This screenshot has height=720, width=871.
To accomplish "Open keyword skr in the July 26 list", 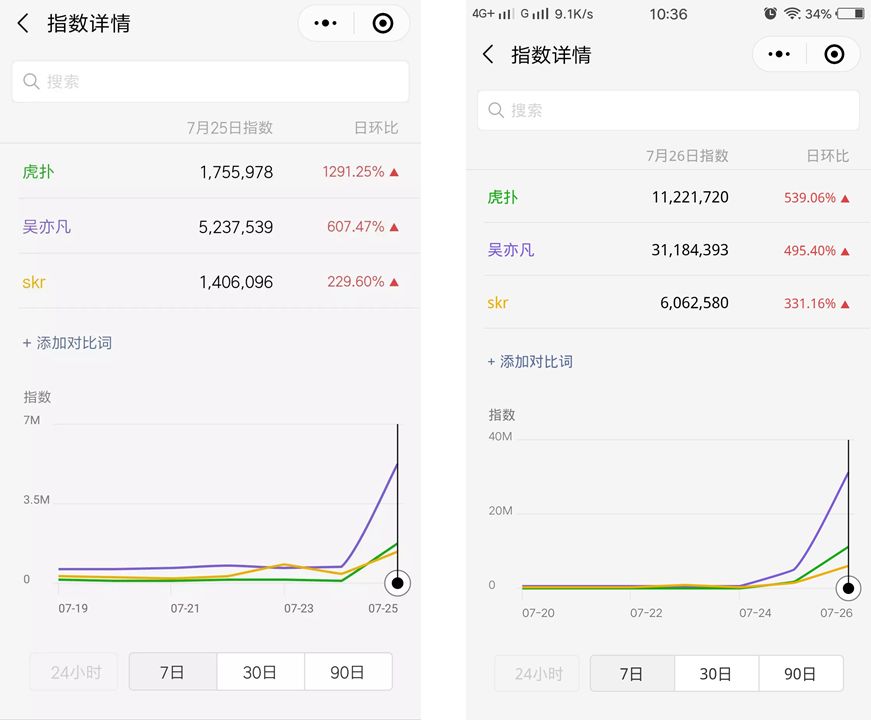I will (x=498, y=303).
